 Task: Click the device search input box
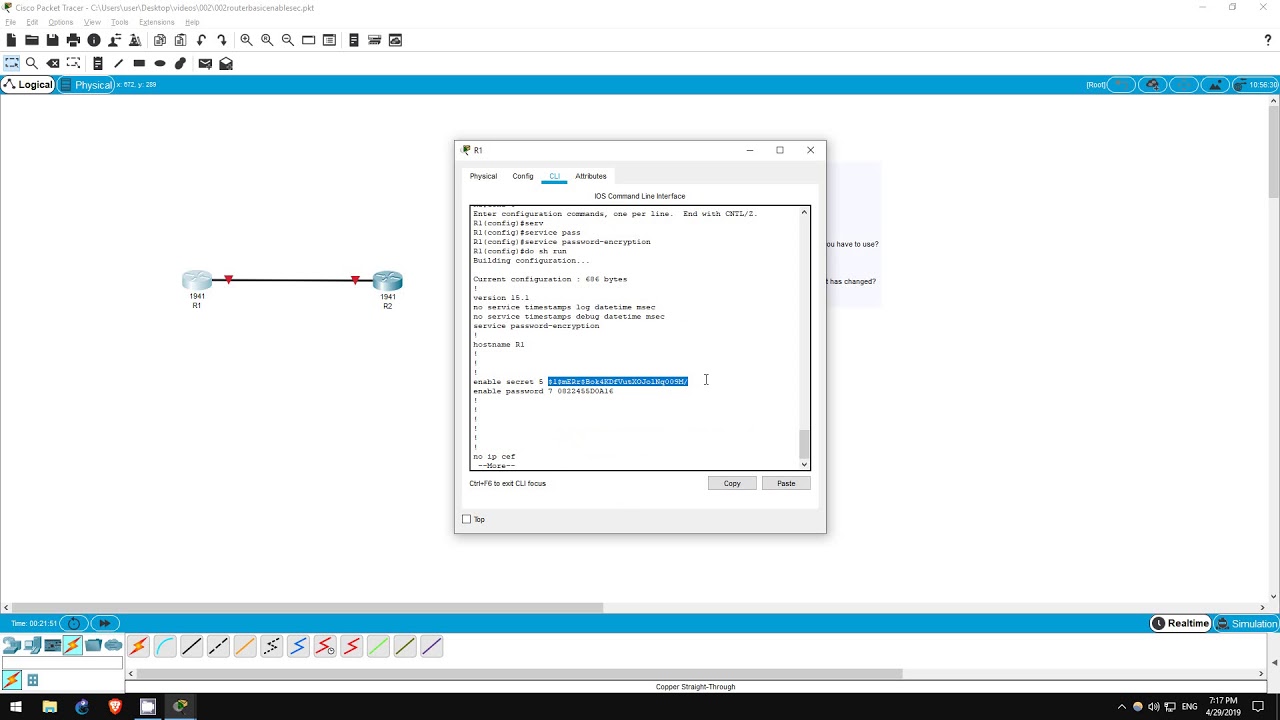62,663
